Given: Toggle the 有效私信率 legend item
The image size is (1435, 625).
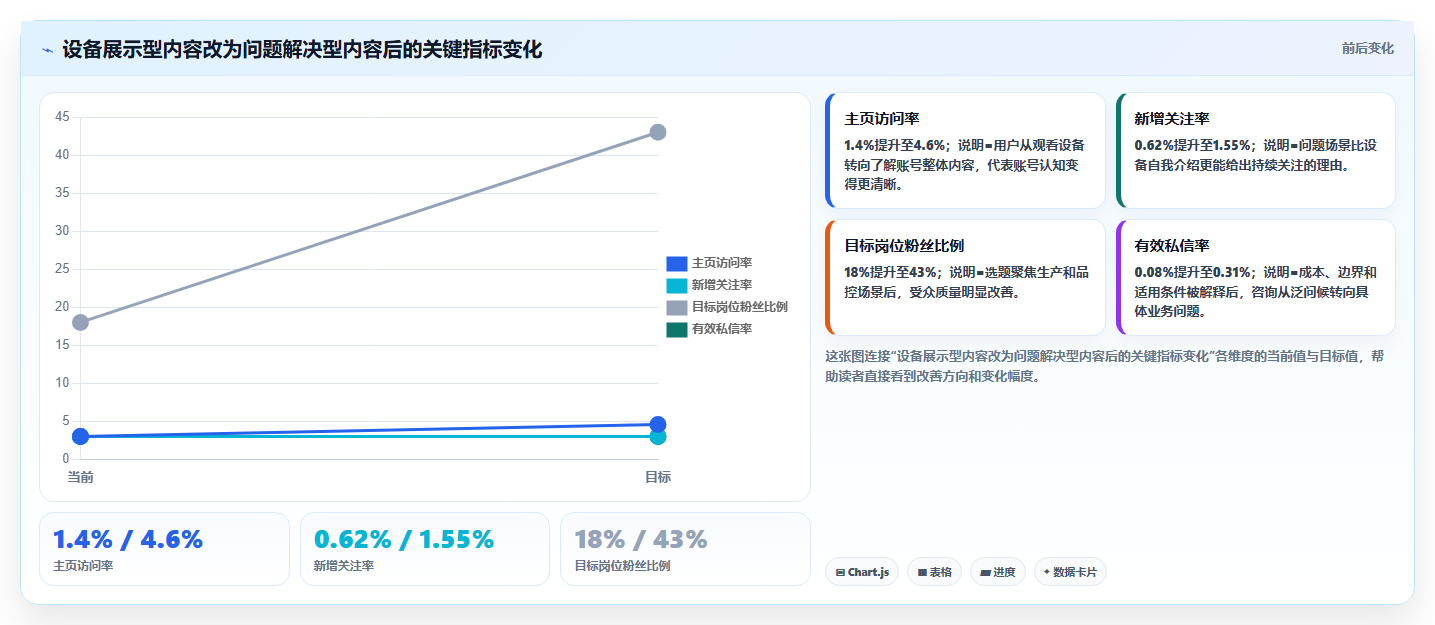Looking at the screenshot, I should tap(709, 329).
